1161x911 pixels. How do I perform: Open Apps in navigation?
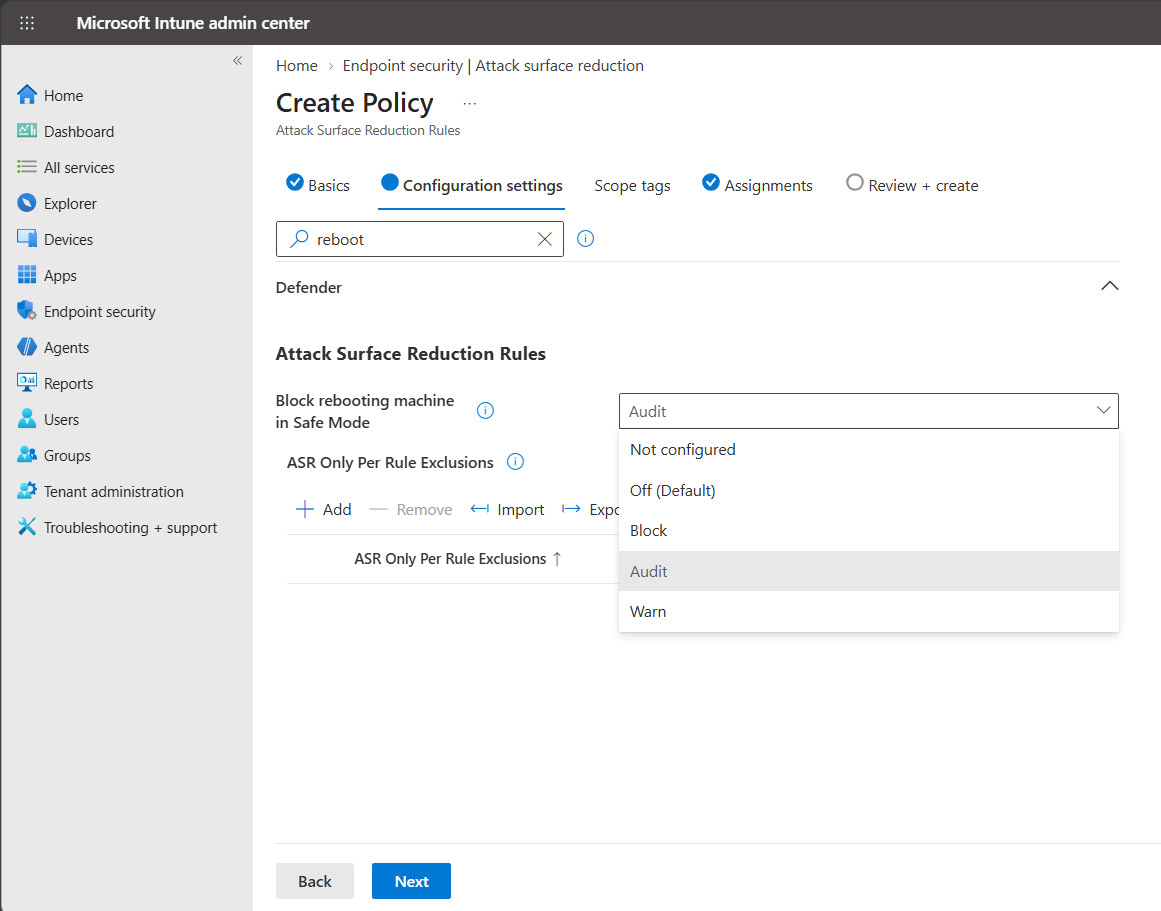pos(60,276)
